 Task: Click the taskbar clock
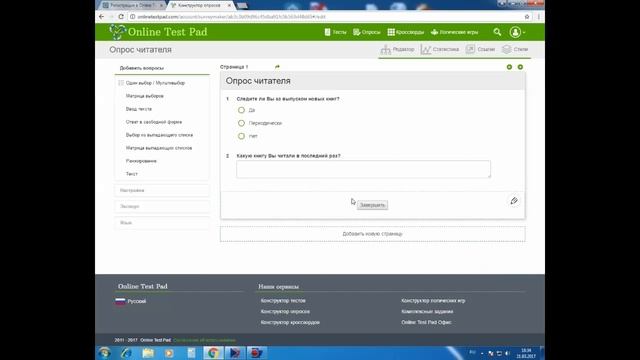pyautogui.click(x=526, y=353)
